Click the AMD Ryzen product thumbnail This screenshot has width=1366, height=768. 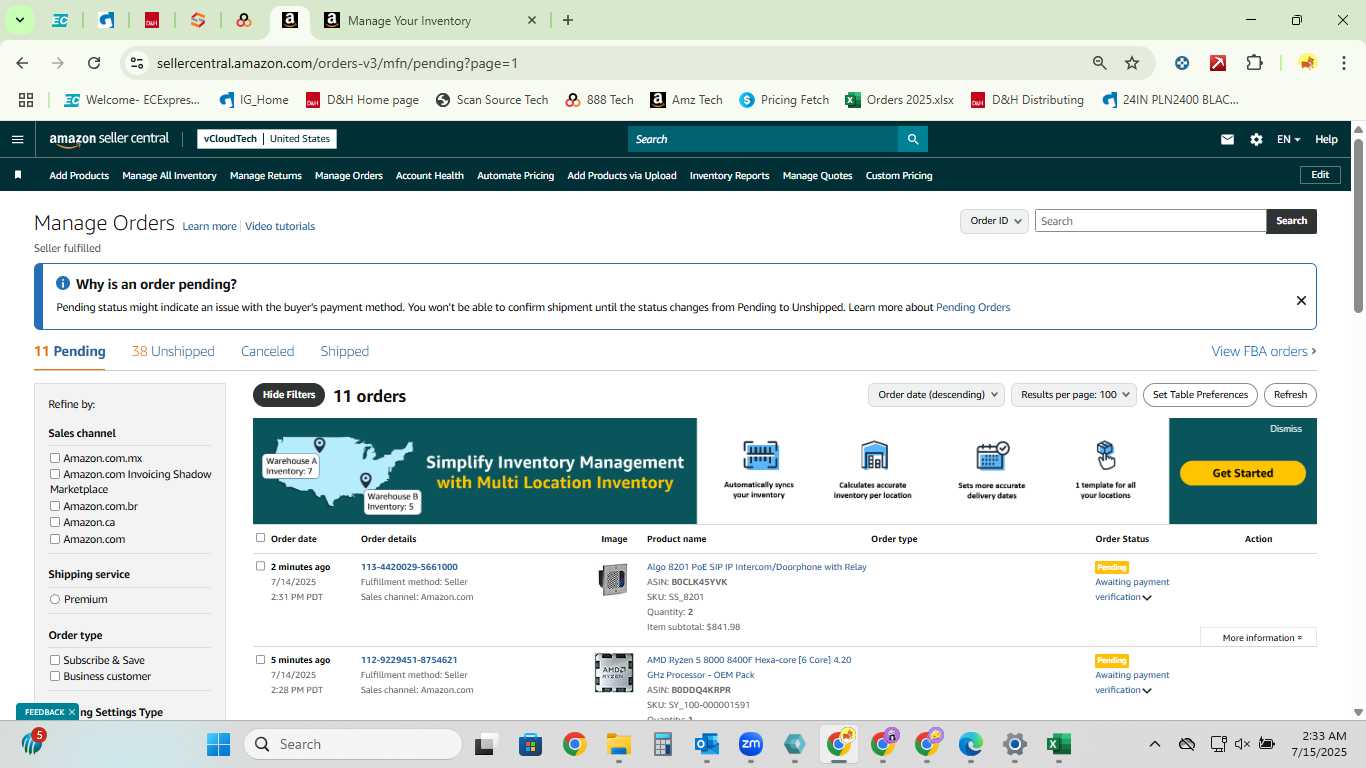point(613,673)
